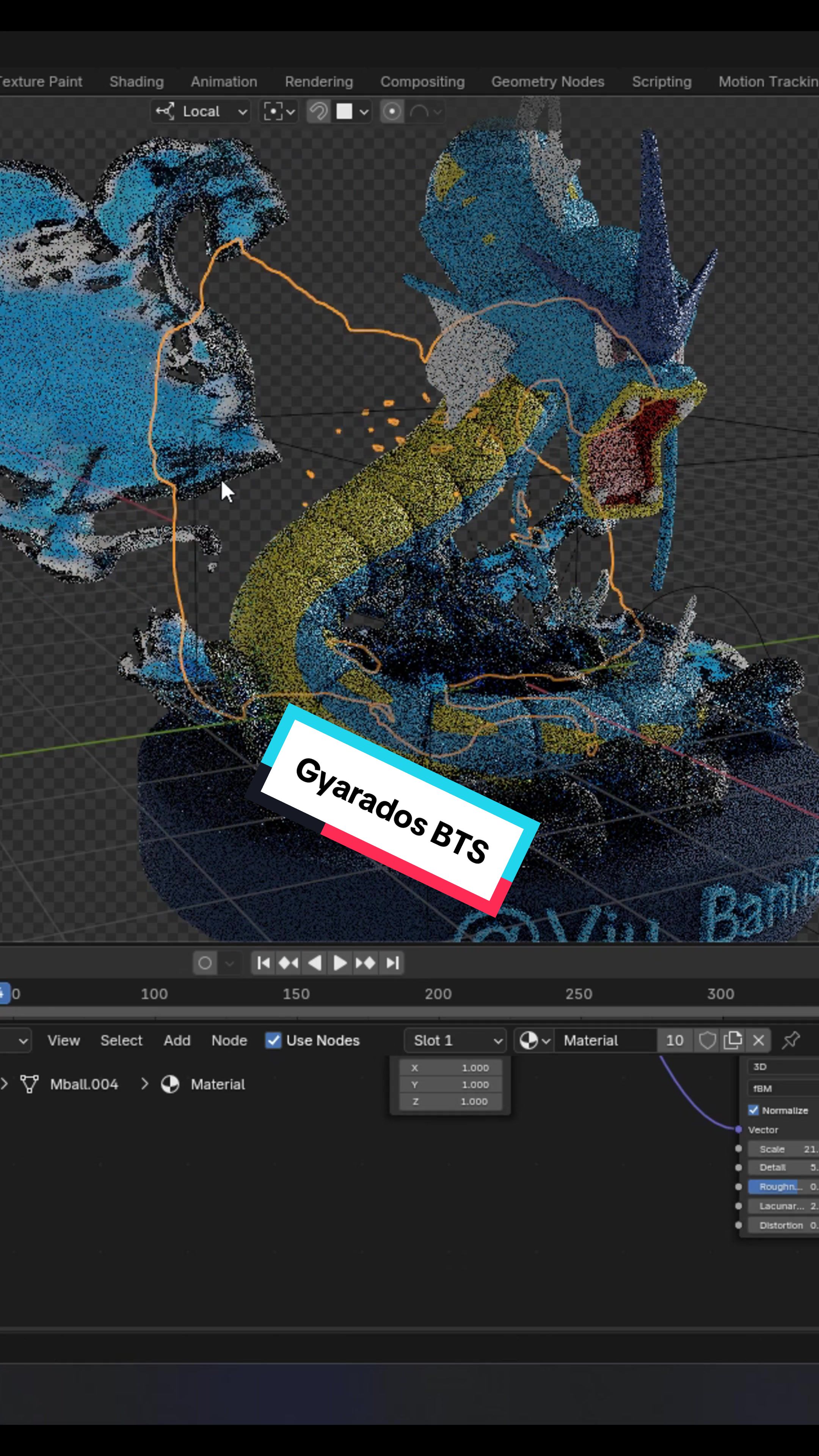Open the Node menu in node editor
The width and height of the screenshot is (819, 1456).
click(x=229, y=1040)
